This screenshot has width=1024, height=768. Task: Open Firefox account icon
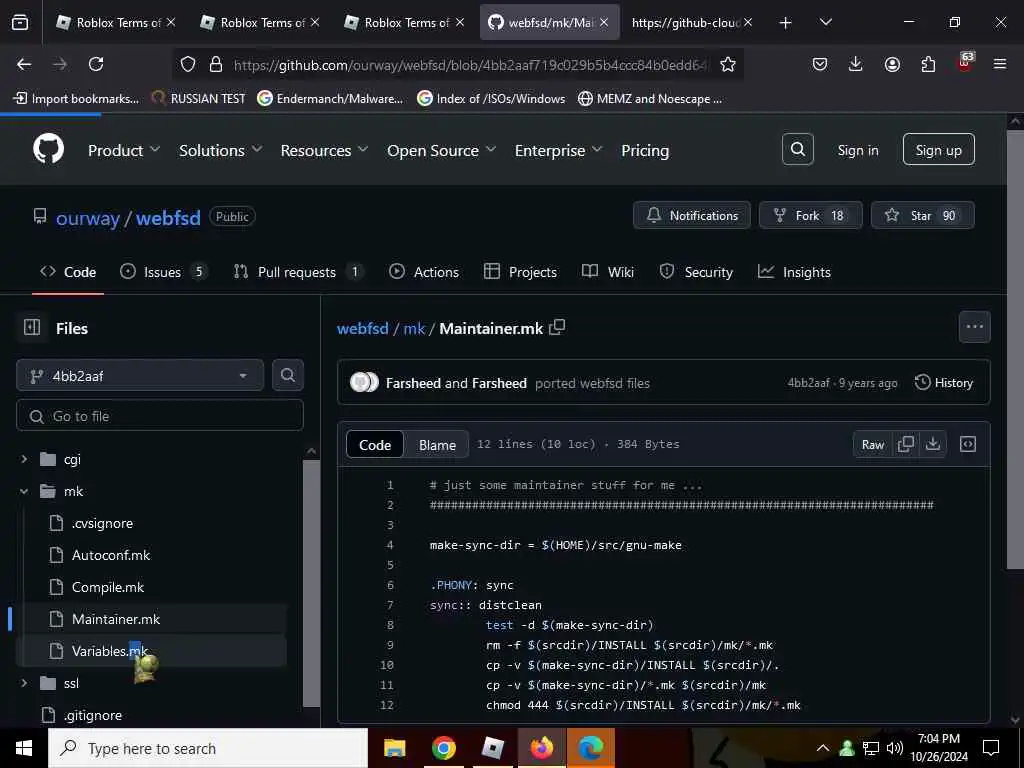coord(892,64)
